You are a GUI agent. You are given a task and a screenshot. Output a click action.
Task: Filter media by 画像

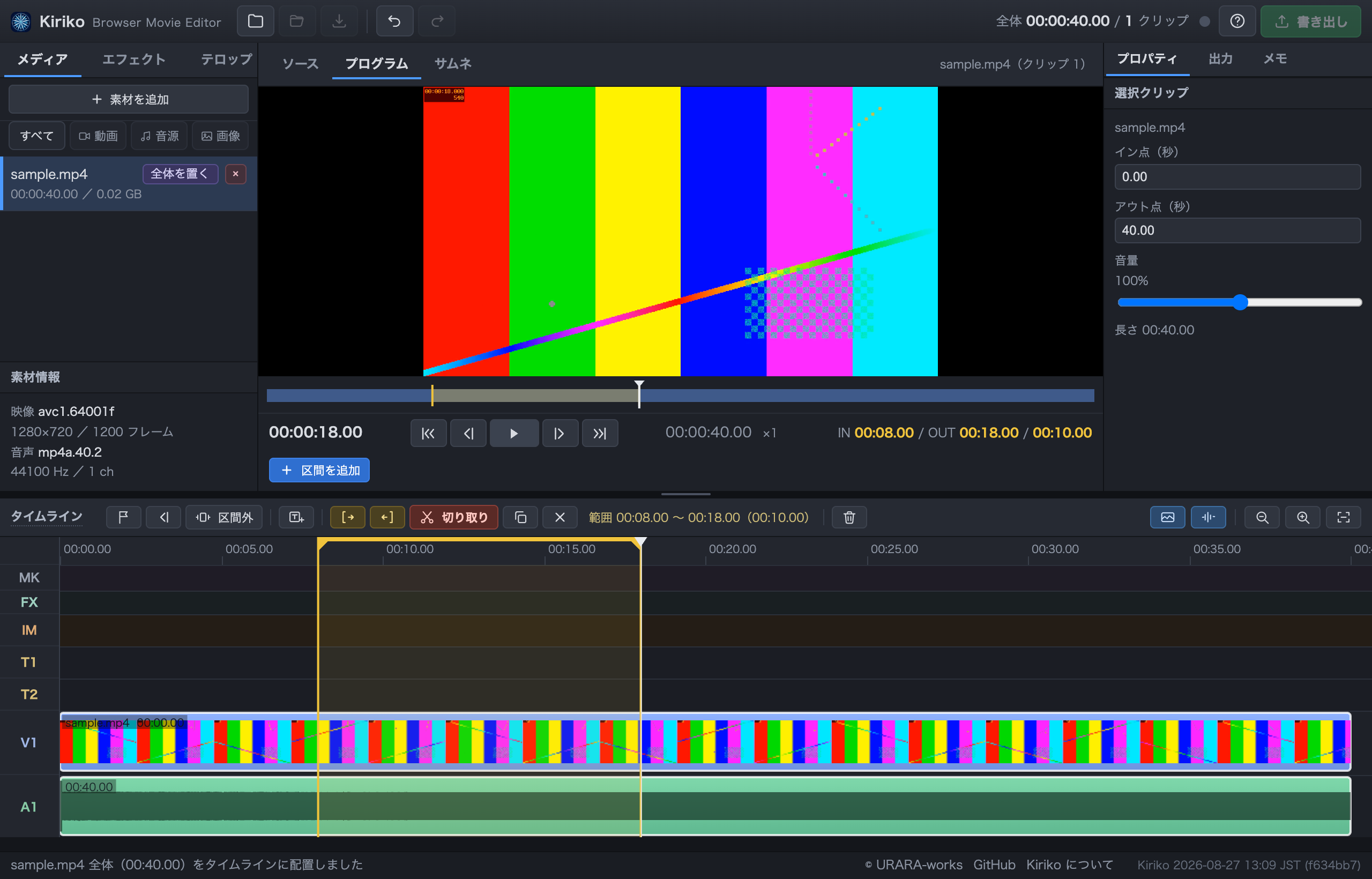tap(220, 136)
